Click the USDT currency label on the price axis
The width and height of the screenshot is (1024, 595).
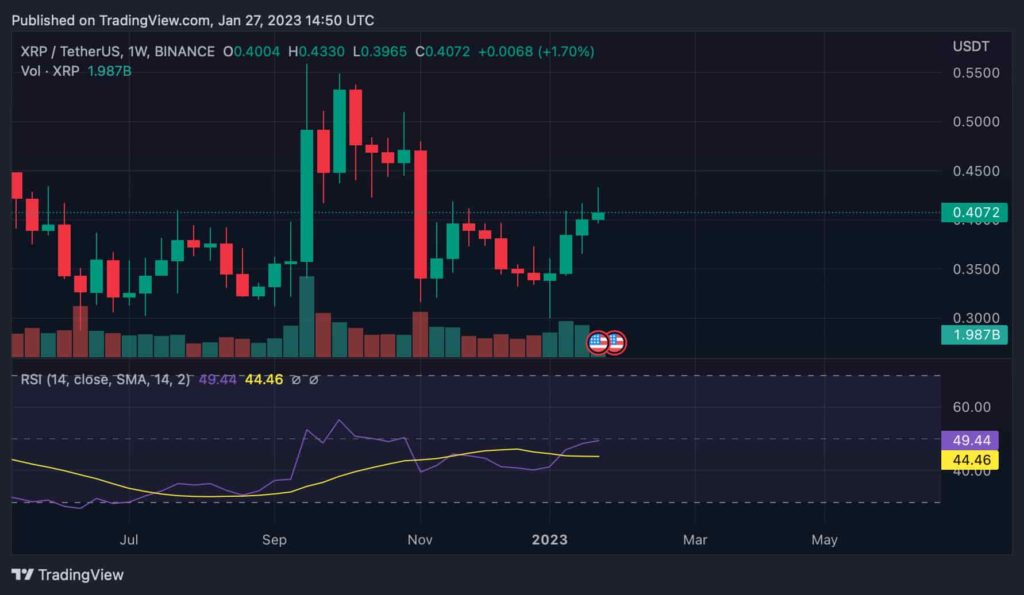(x=970, y=46)
